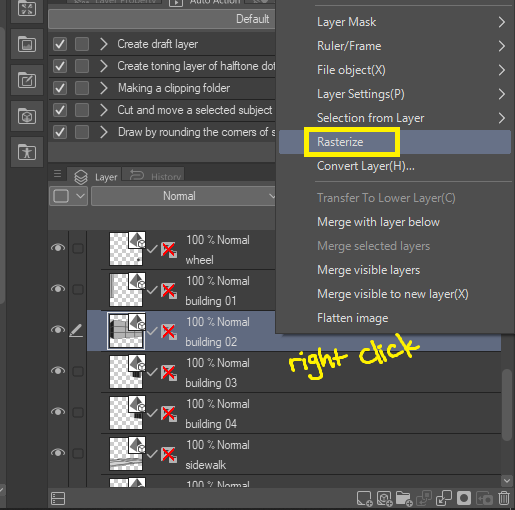This screenshot has height=510, width=515.
Task: Toggle the second box for Making a clipping folder
Action: coord(82,88)
